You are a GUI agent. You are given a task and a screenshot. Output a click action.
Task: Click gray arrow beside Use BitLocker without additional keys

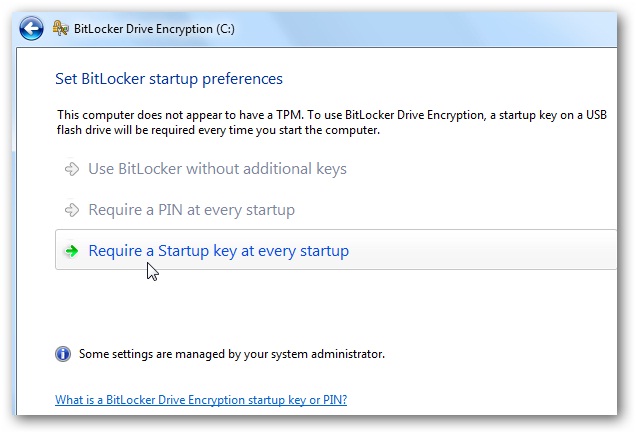[x=72, y=169]
